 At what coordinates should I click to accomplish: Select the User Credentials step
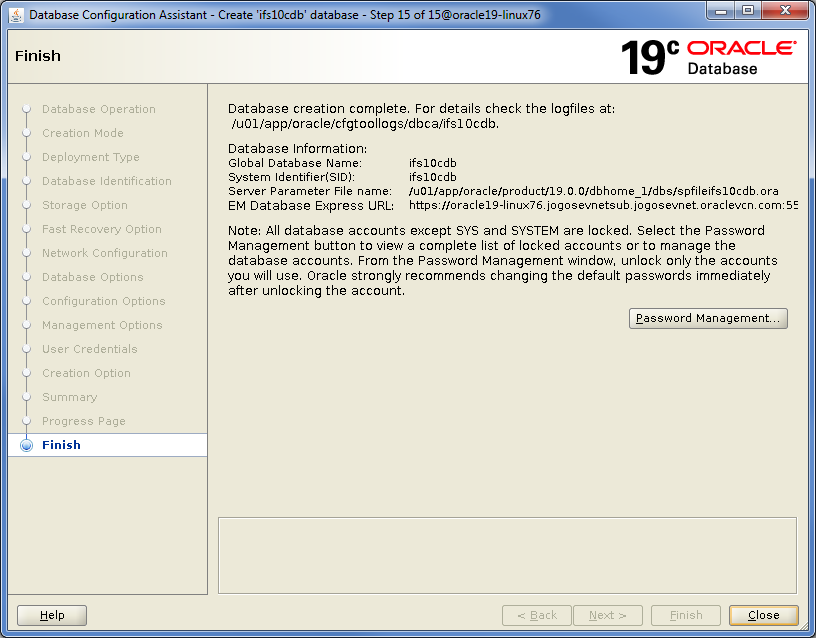point(89,349)
